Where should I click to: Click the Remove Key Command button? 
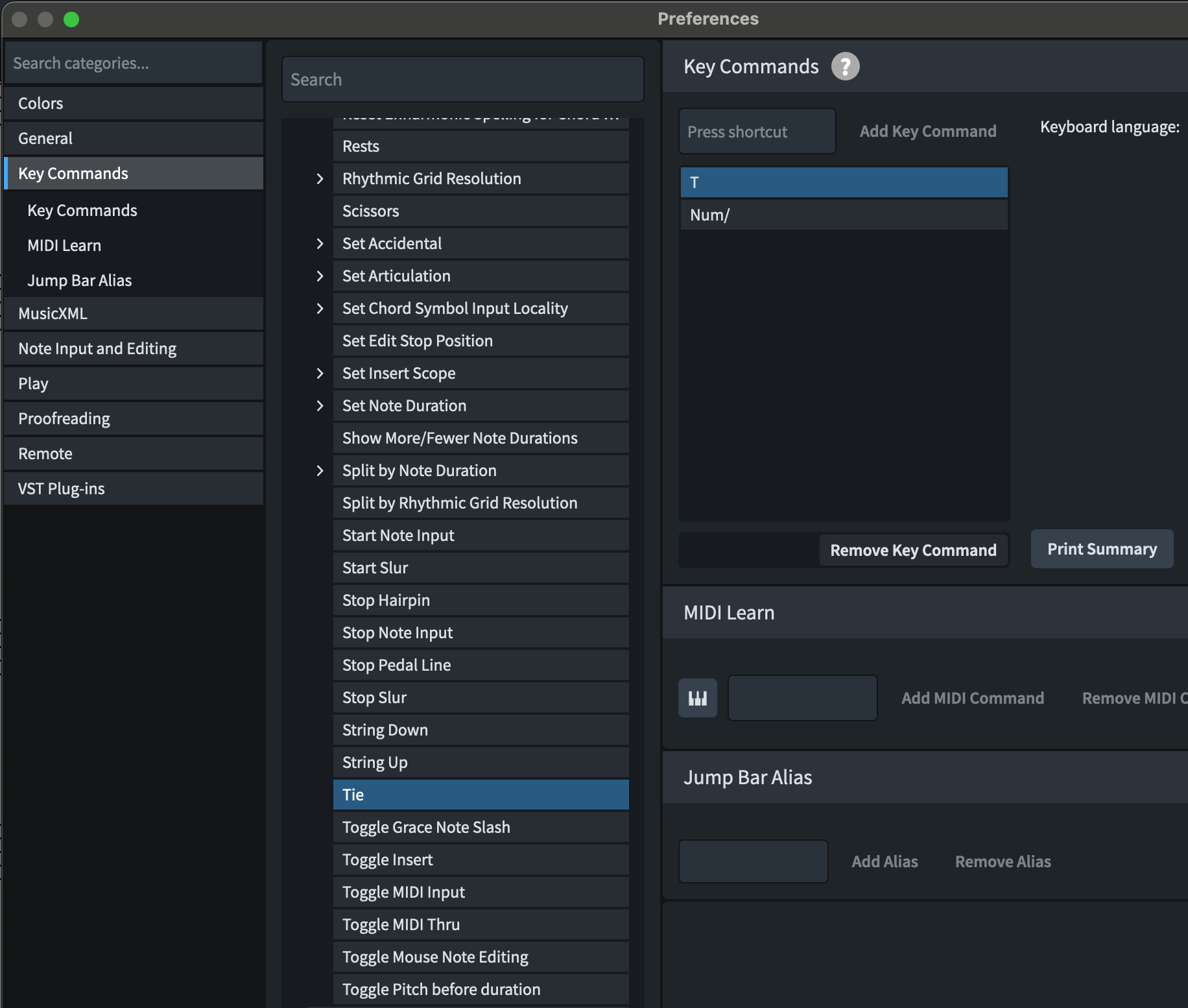[x=913, y=550]
